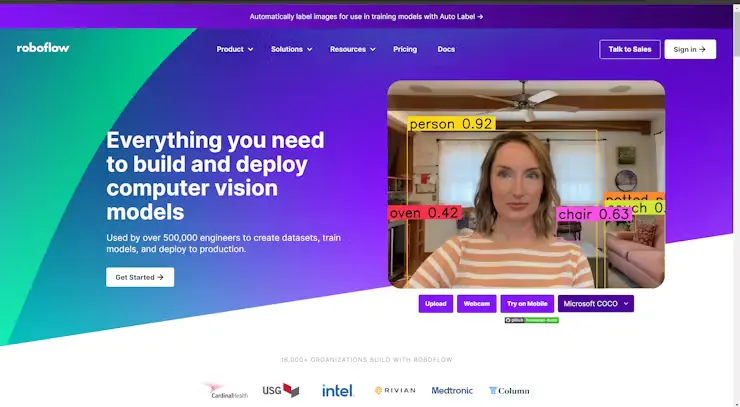Screen dimensions: 740x407
Task: Click the USG logo
Action: 281,390
